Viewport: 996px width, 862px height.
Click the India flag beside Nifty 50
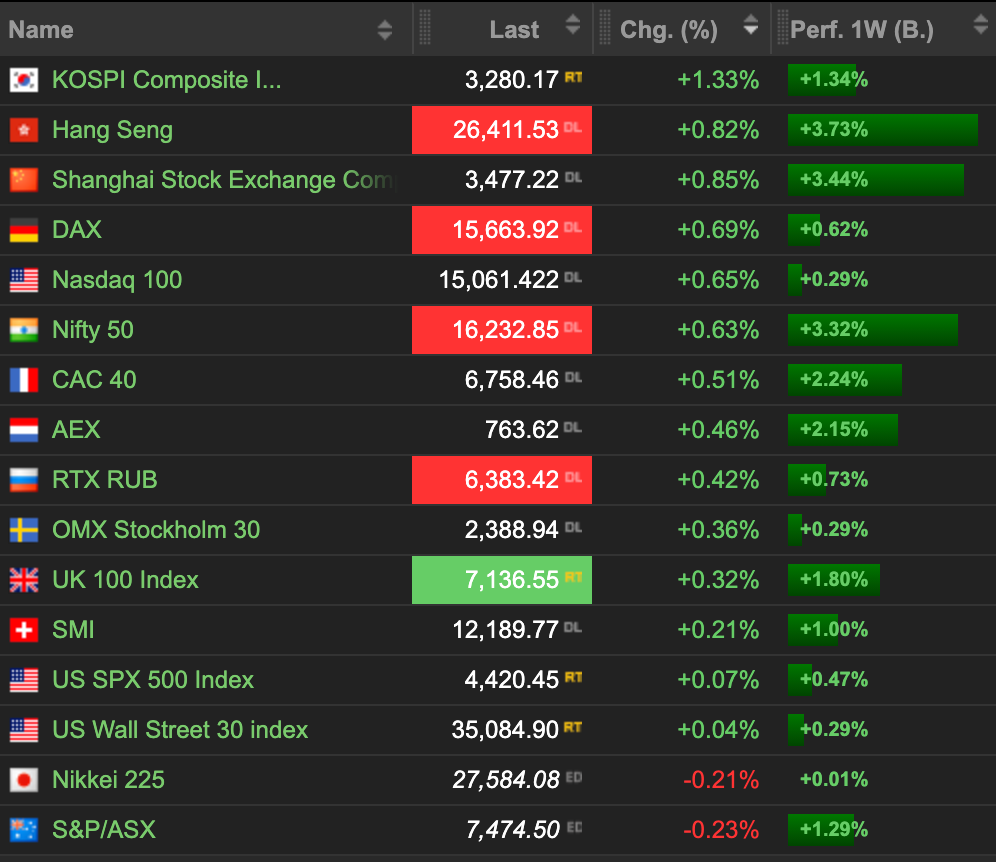[24, 330]
